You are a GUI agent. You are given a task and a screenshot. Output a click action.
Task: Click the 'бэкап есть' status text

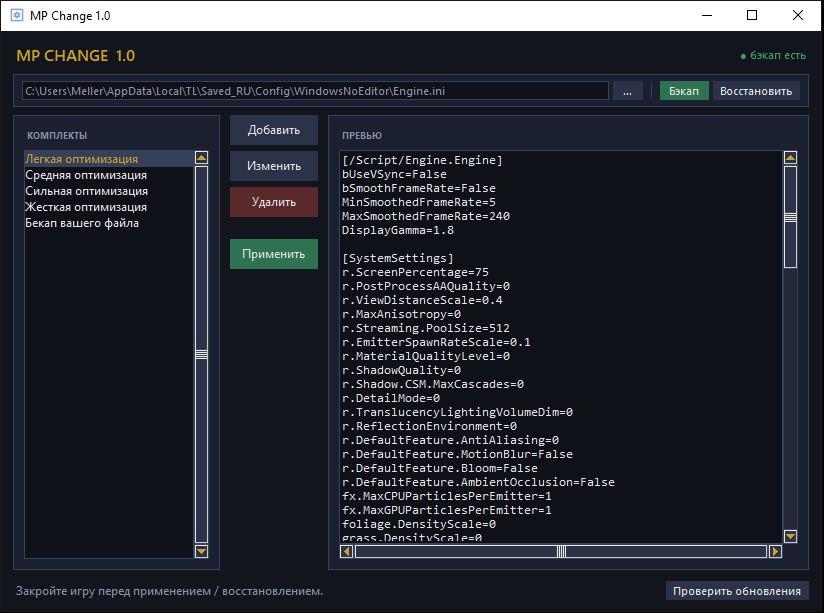coord(778,55)
